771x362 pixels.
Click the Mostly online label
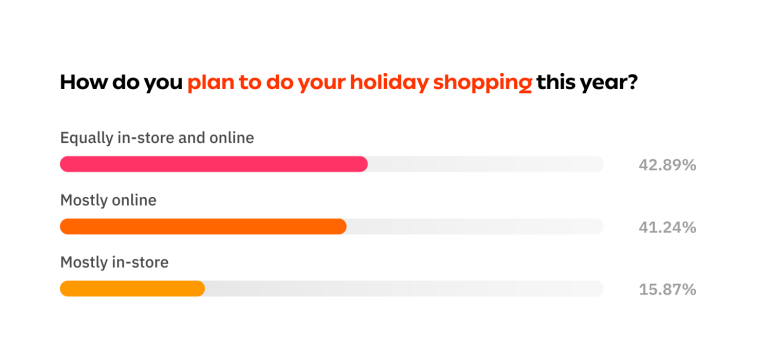(x=108, y=200)
